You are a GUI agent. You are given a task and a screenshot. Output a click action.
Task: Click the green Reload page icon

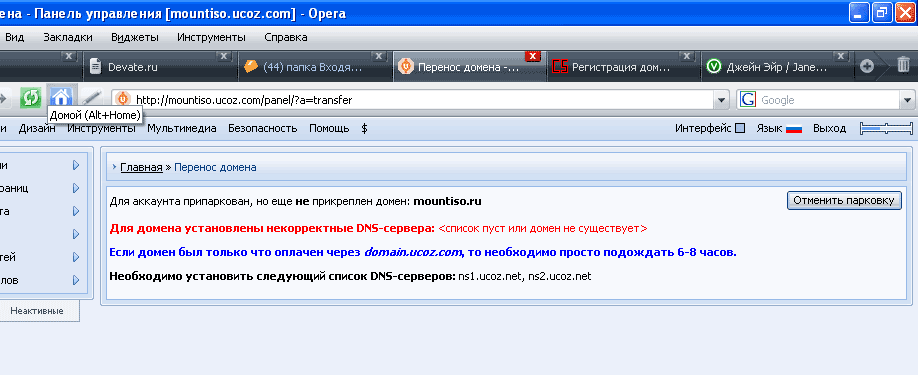point(30,98)
